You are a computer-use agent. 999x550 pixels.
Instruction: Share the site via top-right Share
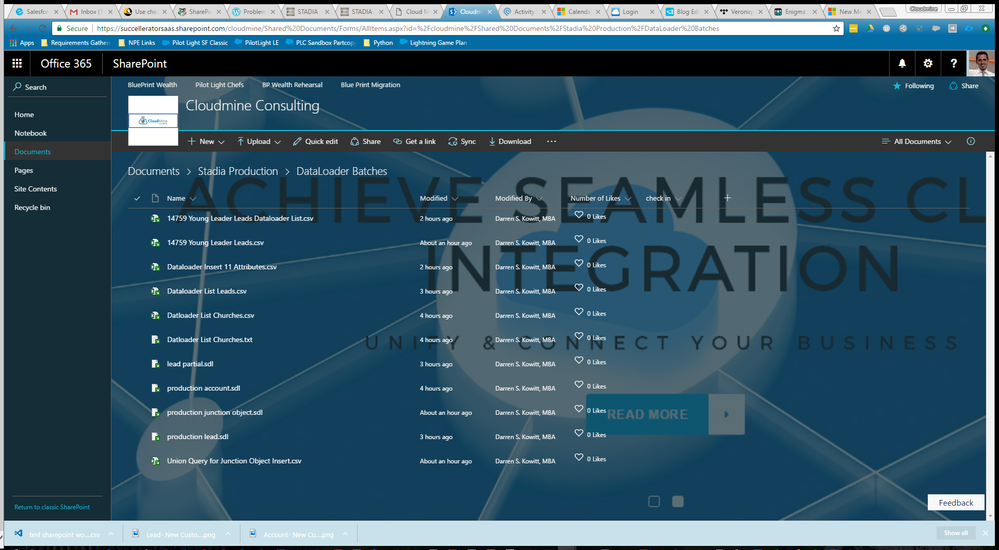click(964, 86)
